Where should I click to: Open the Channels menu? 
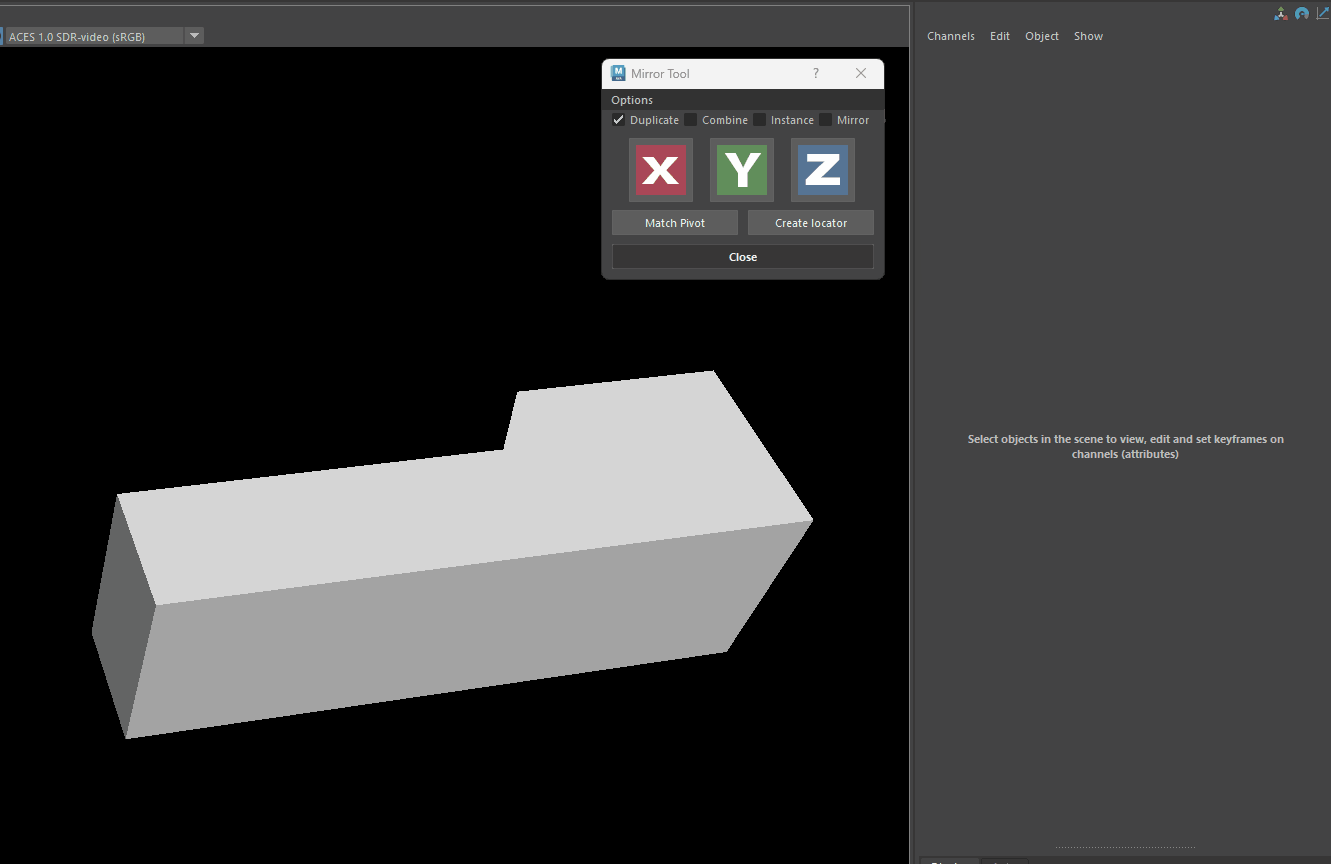pyautogui.click(x=950, y=36)
